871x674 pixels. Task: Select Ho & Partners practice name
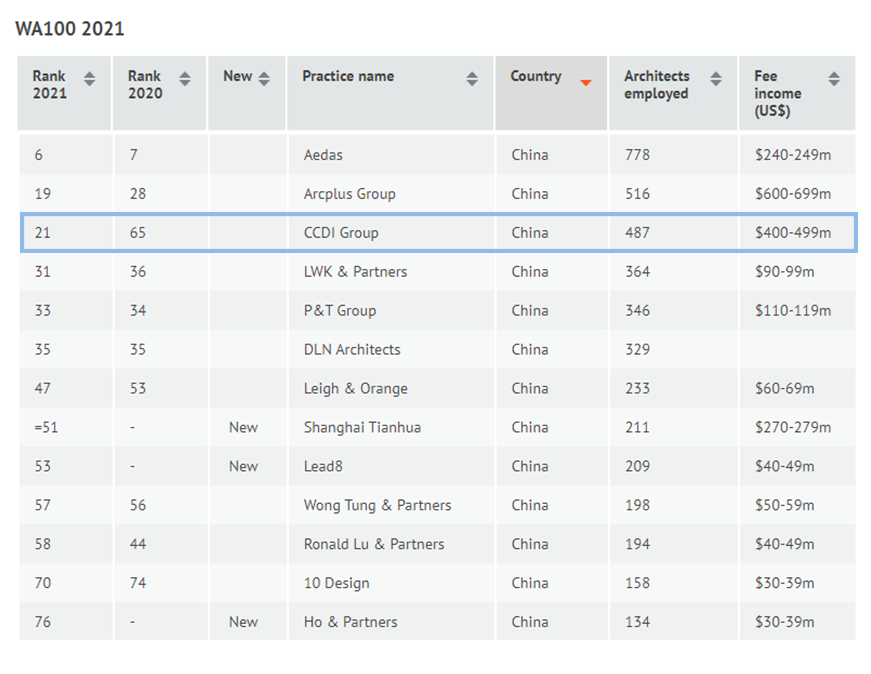351,622
